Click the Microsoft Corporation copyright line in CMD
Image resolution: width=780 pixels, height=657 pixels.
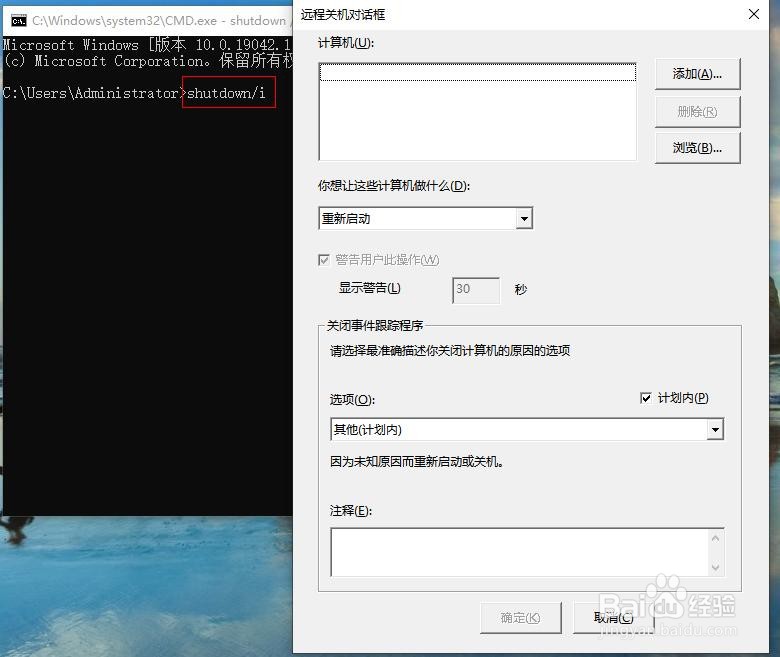click(x=148, y=61)
